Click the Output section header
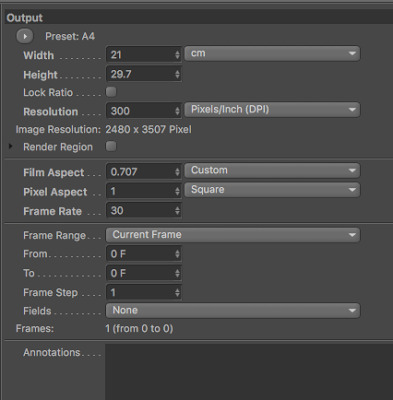Screen dimensions: 393x400 [199, 17]
